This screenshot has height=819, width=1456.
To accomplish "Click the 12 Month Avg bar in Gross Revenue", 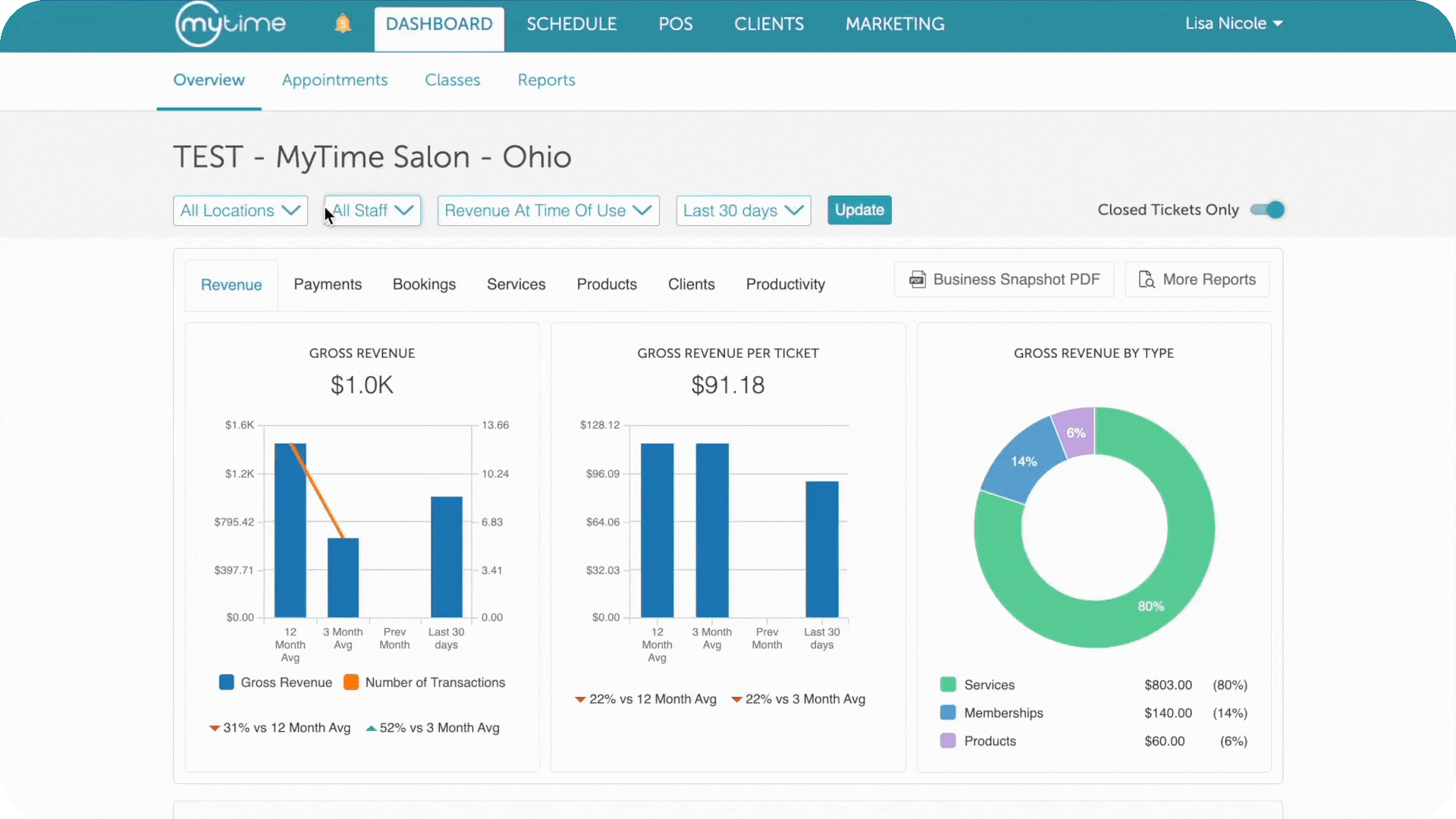I will 290,530.
